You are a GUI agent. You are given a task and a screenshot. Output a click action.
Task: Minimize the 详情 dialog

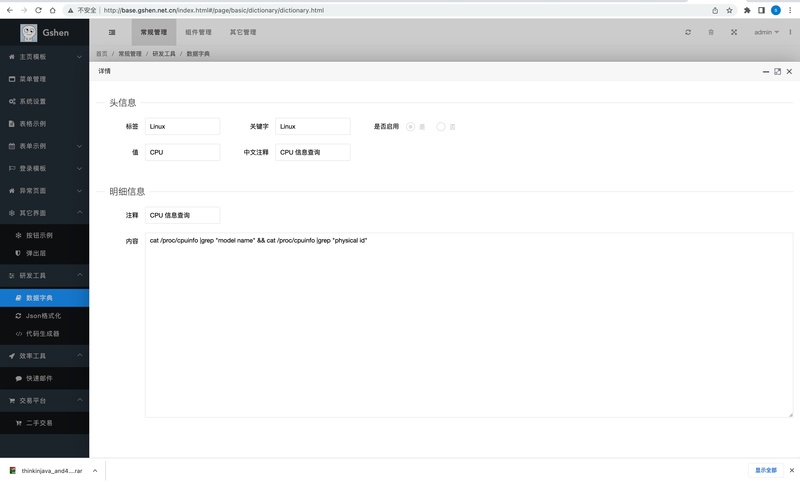point(766,71)
